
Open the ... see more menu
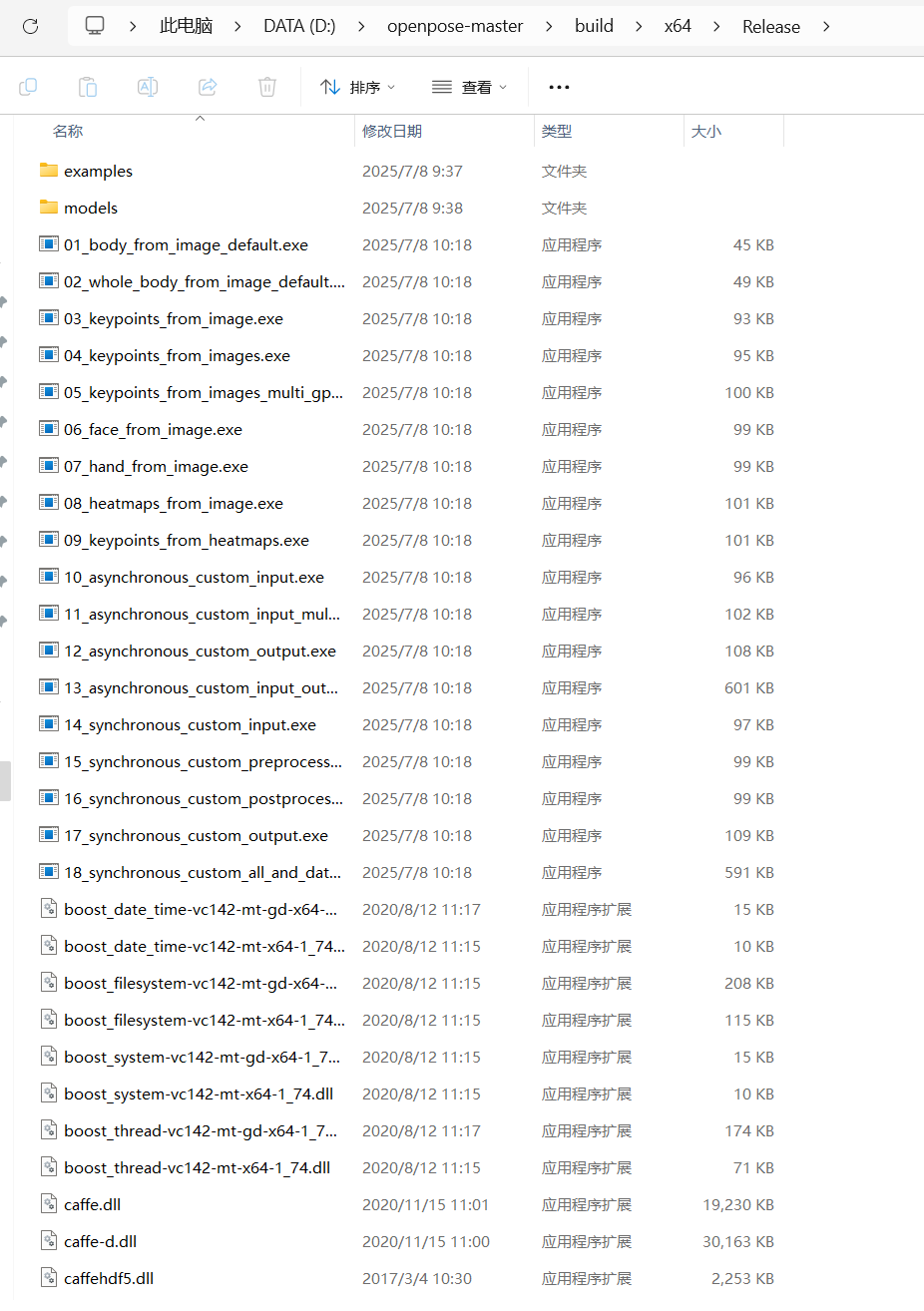[559, 87]
